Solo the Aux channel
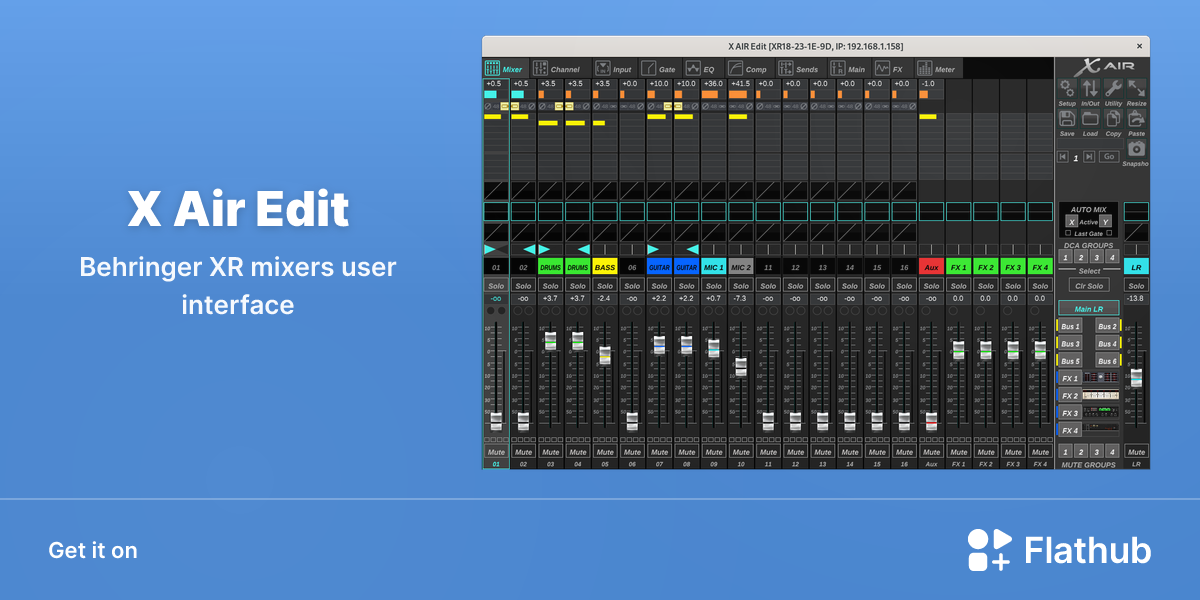The height and width of the screenshot is (600, 1200). click(931, 286)
